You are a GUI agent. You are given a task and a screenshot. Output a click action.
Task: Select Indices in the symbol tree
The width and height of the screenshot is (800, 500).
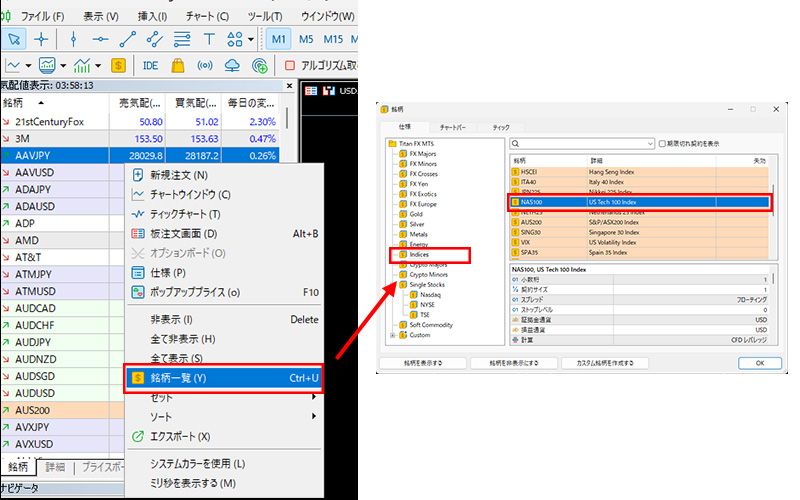(419, 254)
